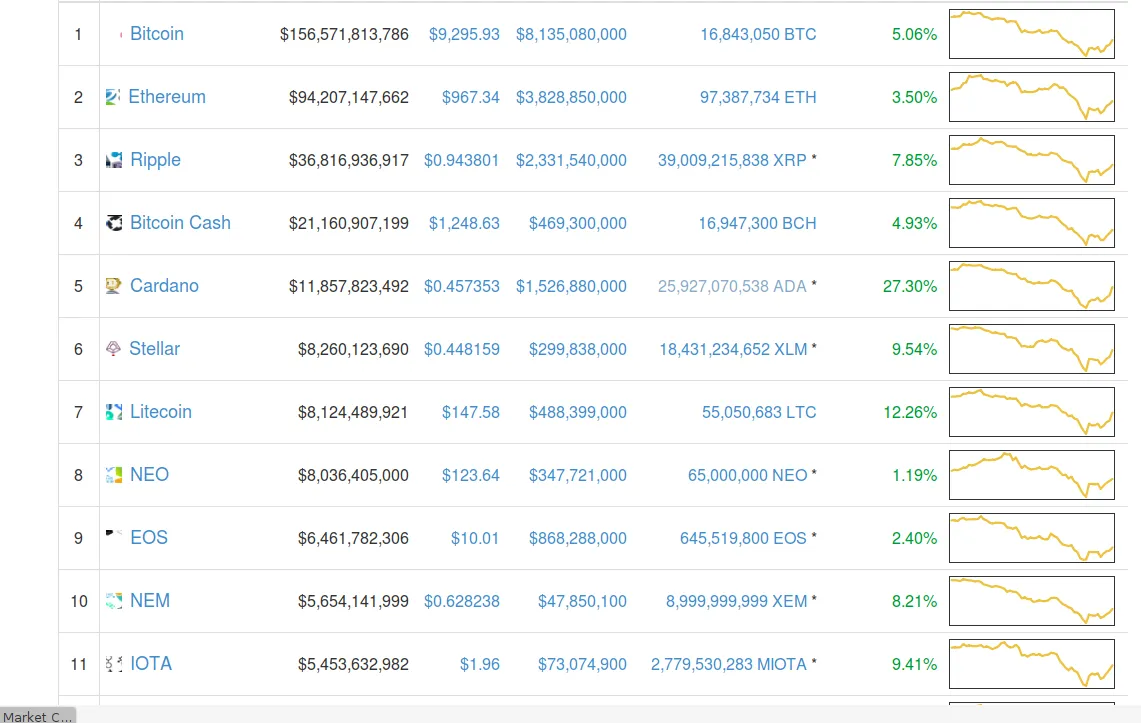Image resolution: width=1141 pixels, height=723 pixels.
Task: Click Ripple volume $2,331,540,000
Action: [571, 160]
